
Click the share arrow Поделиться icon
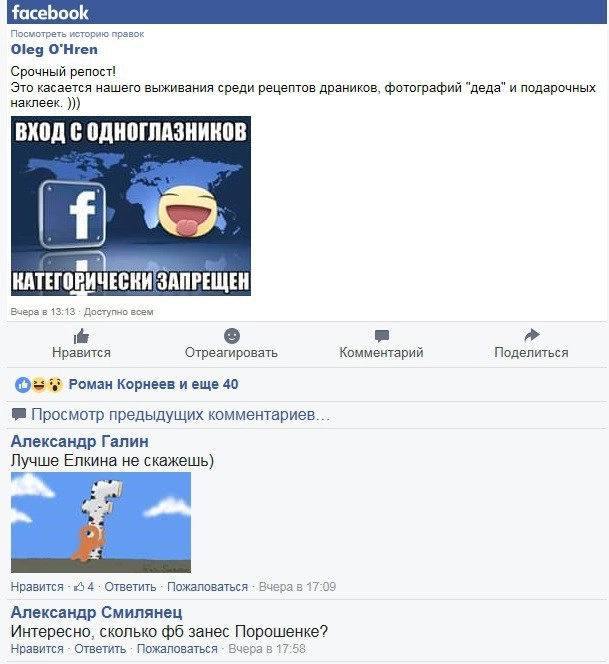pyautogui.click(x=531, y=335)
